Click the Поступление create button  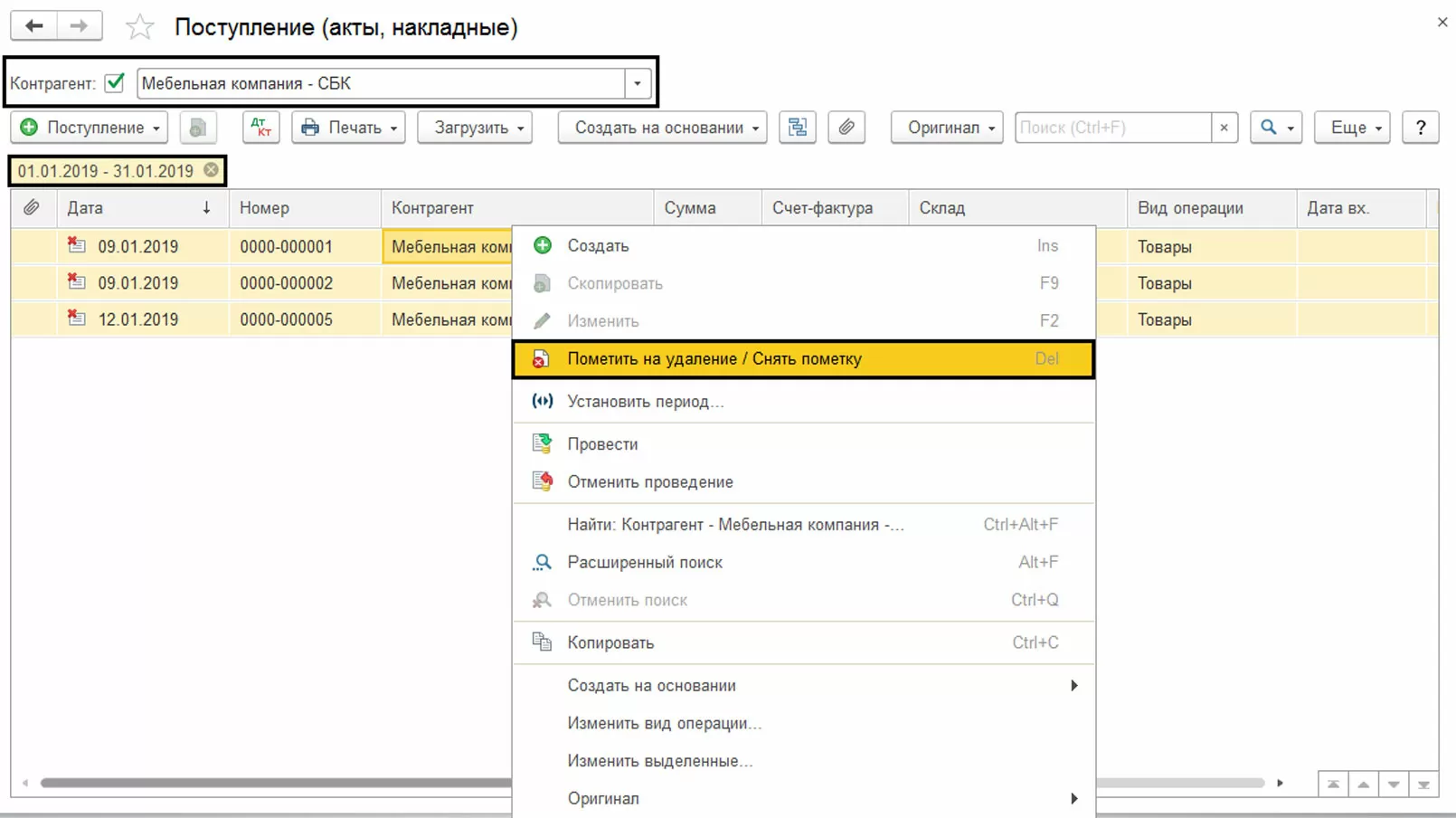(x=89, y=128)
